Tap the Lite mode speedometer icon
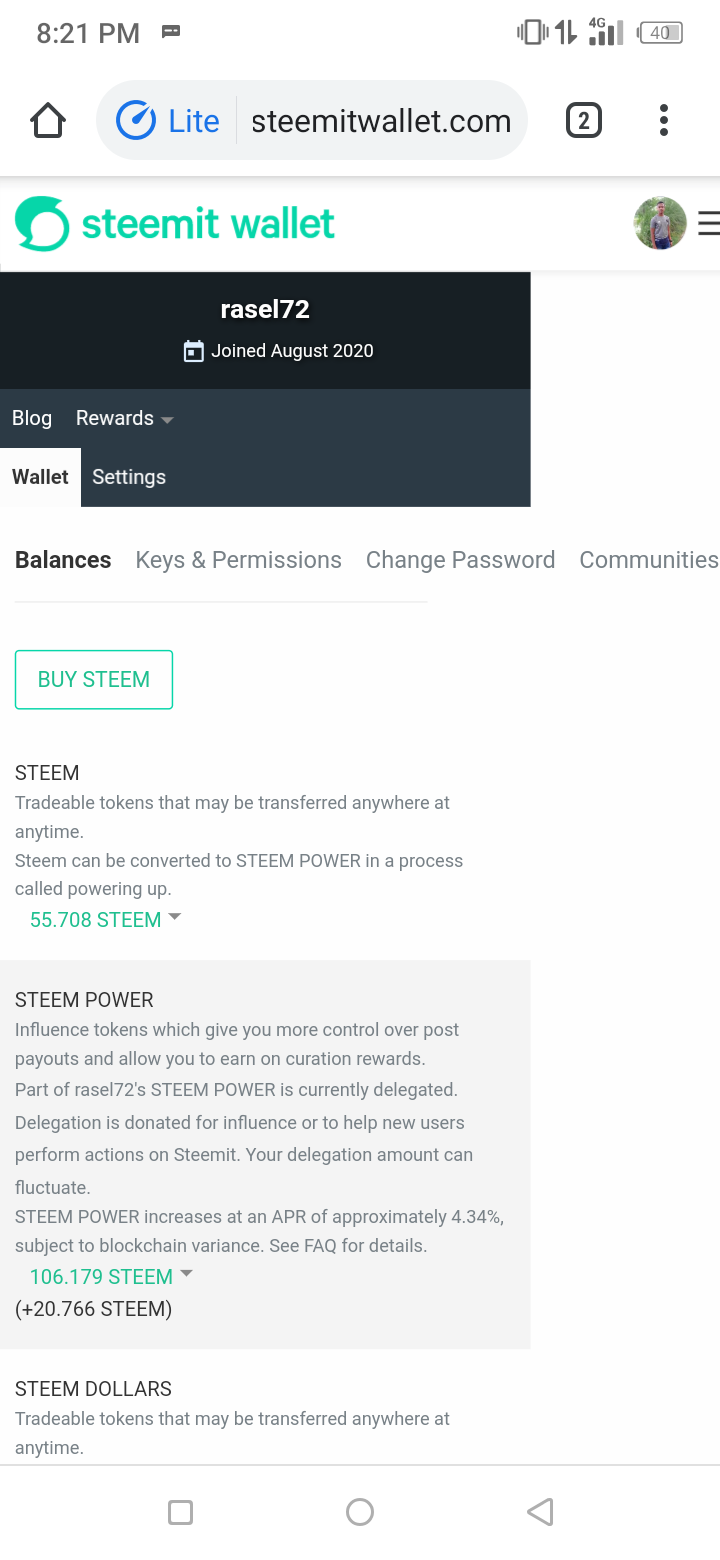Viewport: 720px width, 1560px height. click(136, 121)
